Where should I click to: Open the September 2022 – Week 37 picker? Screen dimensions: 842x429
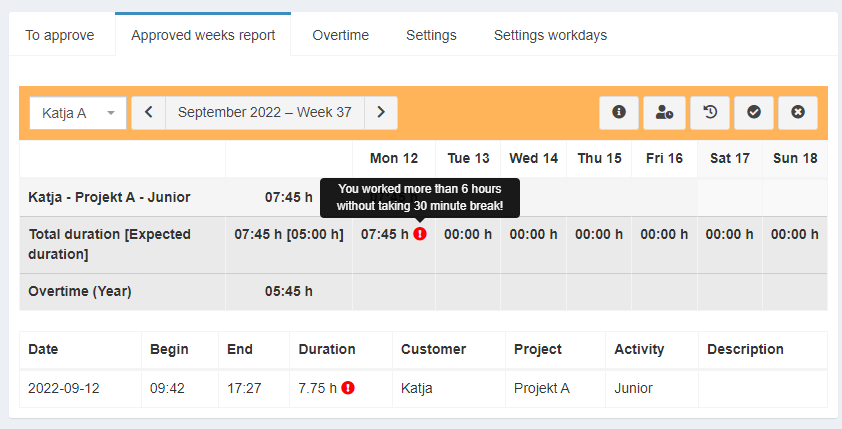click(265, 113)
